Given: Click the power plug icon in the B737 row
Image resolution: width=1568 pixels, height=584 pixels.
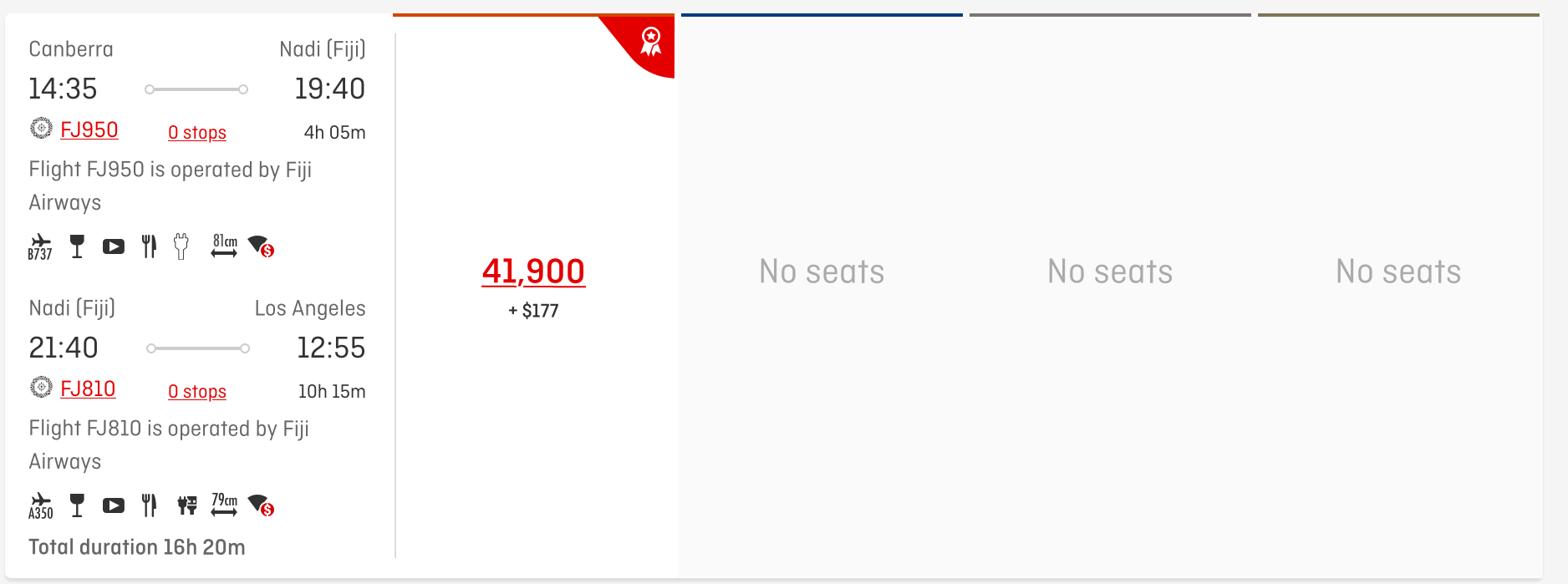Looking at the screenshot, I should click(181, 246).
